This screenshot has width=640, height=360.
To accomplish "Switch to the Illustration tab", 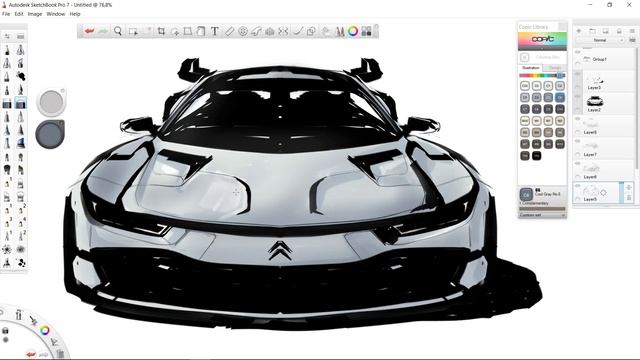I will tap(531, 68).
